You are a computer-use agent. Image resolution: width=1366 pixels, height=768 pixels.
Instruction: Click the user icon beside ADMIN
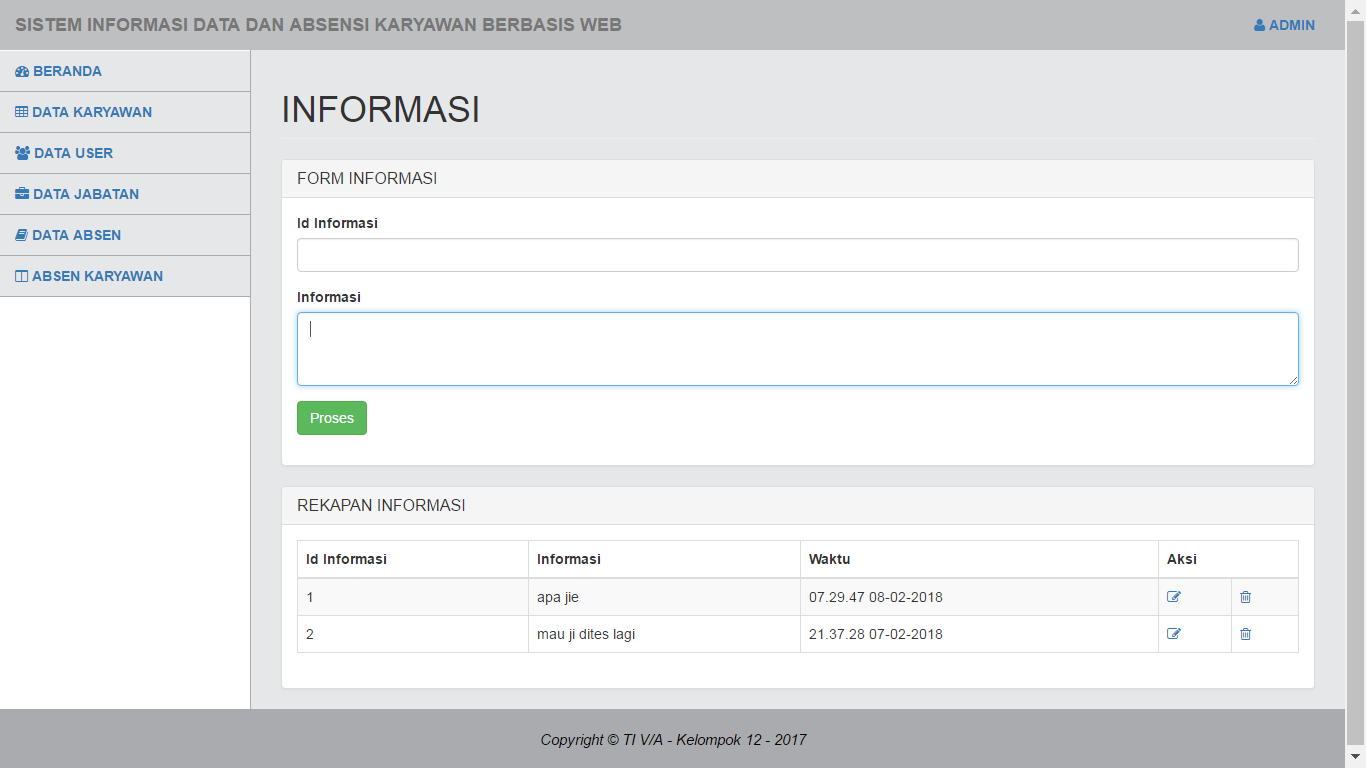pyautogui.click(x=1259, y=26)
